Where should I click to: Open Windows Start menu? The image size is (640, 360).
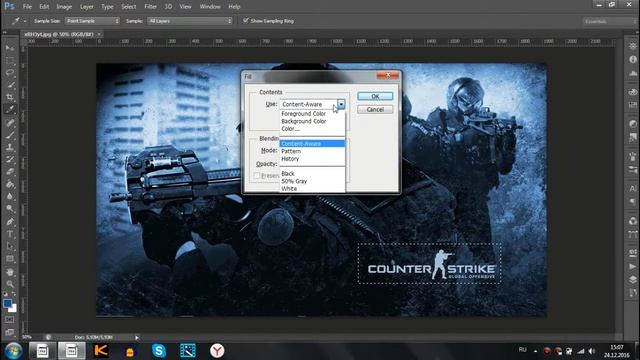click(13, 351)
